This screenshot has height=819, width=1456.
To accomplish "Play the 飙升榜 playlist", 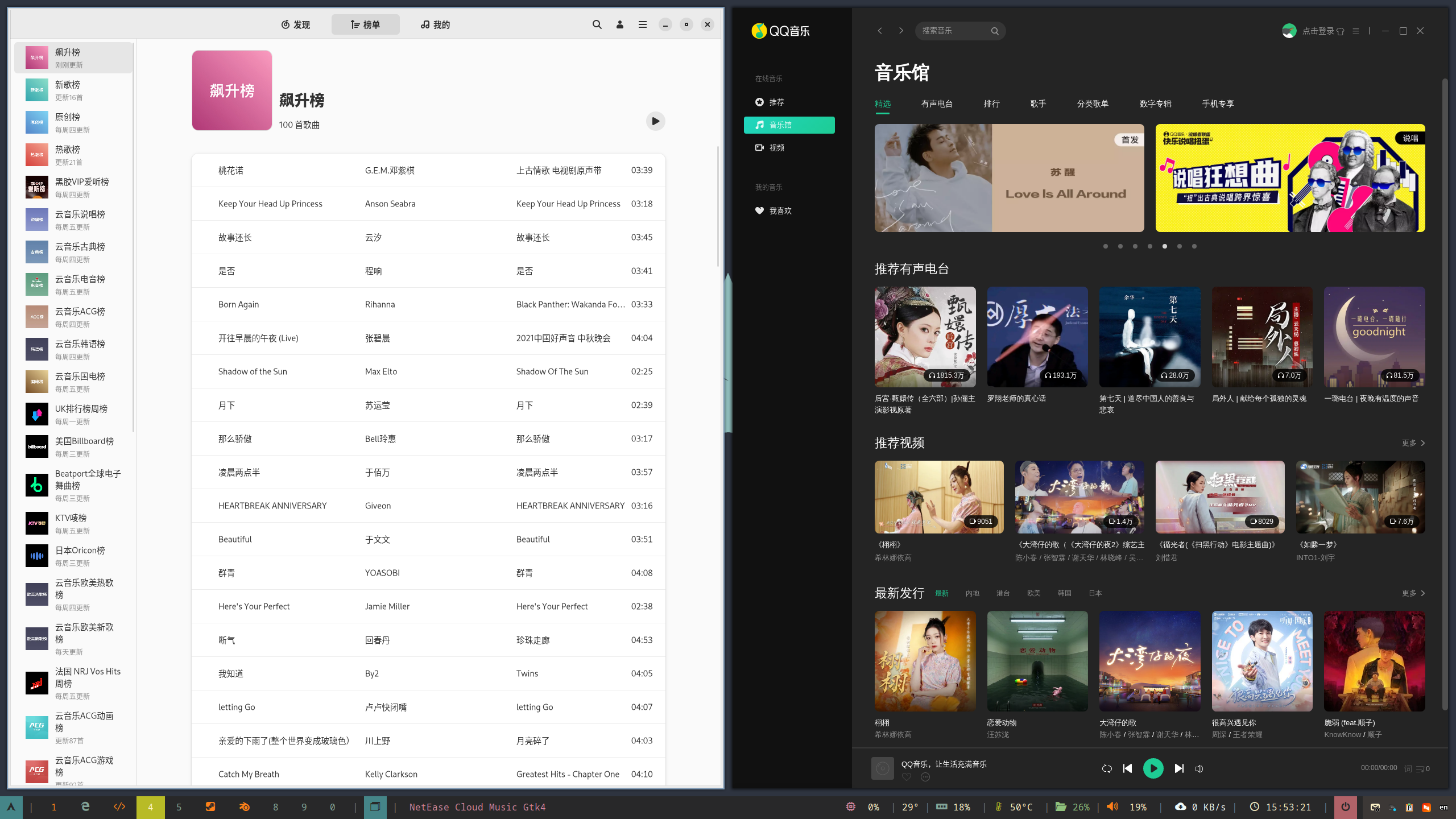I will (655, 121).
